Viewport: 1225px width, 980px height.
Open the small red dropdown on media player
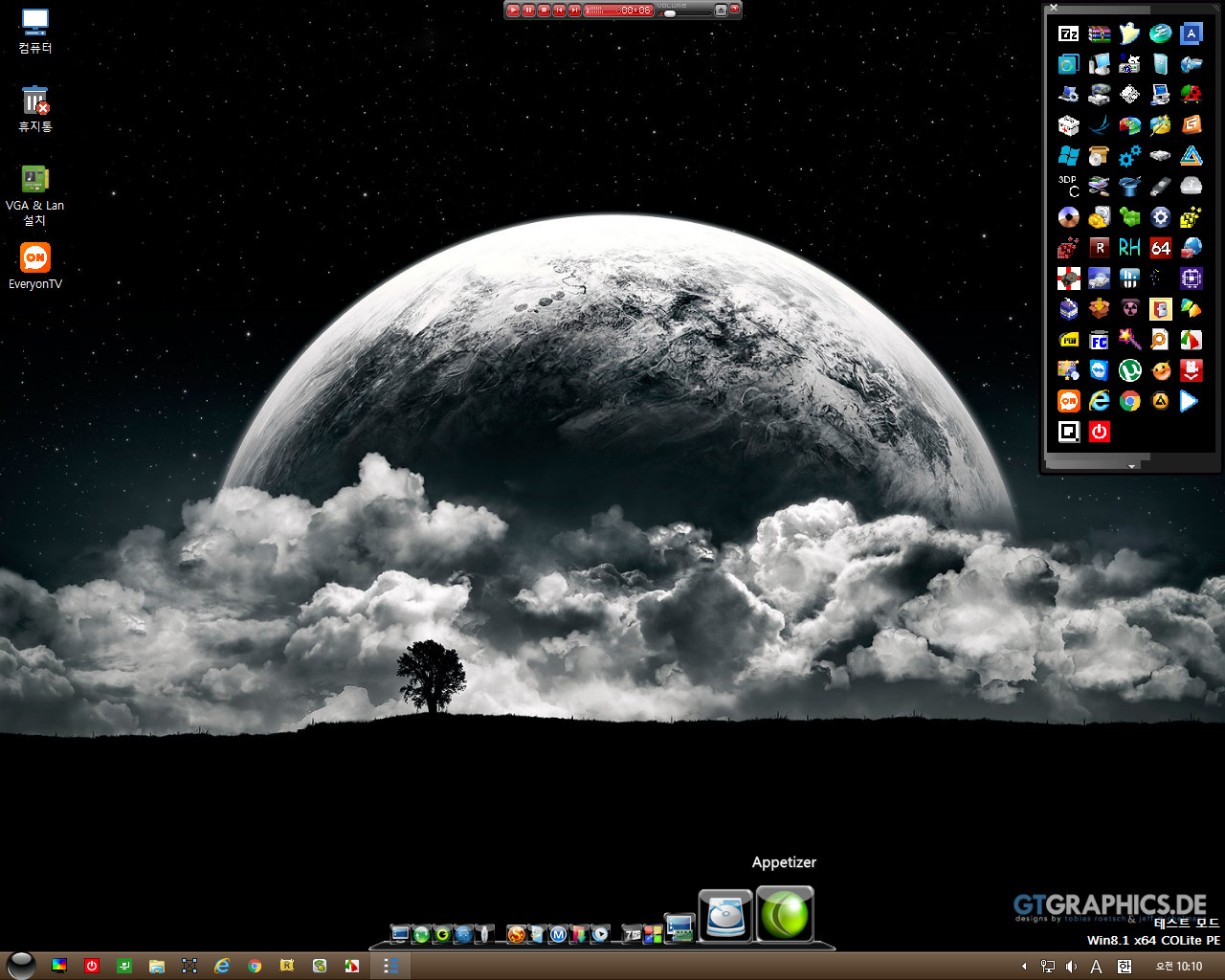pyautogui.click(x=735, y=9)
